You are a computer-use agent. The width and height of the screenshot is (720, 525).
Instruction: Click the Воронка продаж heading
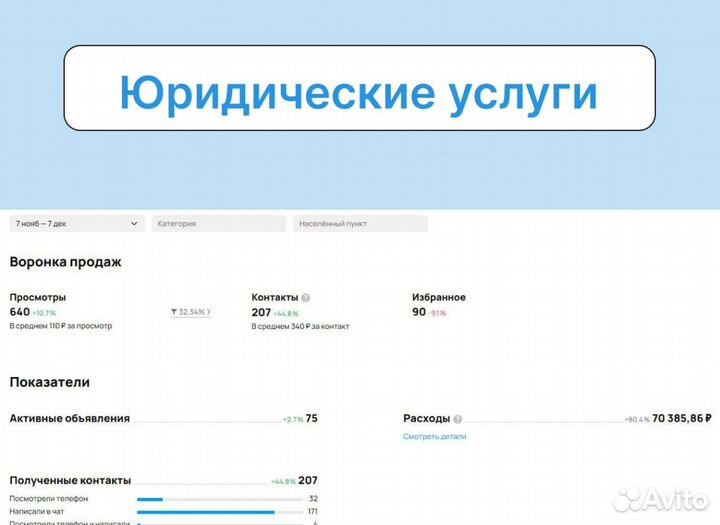point(65,262)
